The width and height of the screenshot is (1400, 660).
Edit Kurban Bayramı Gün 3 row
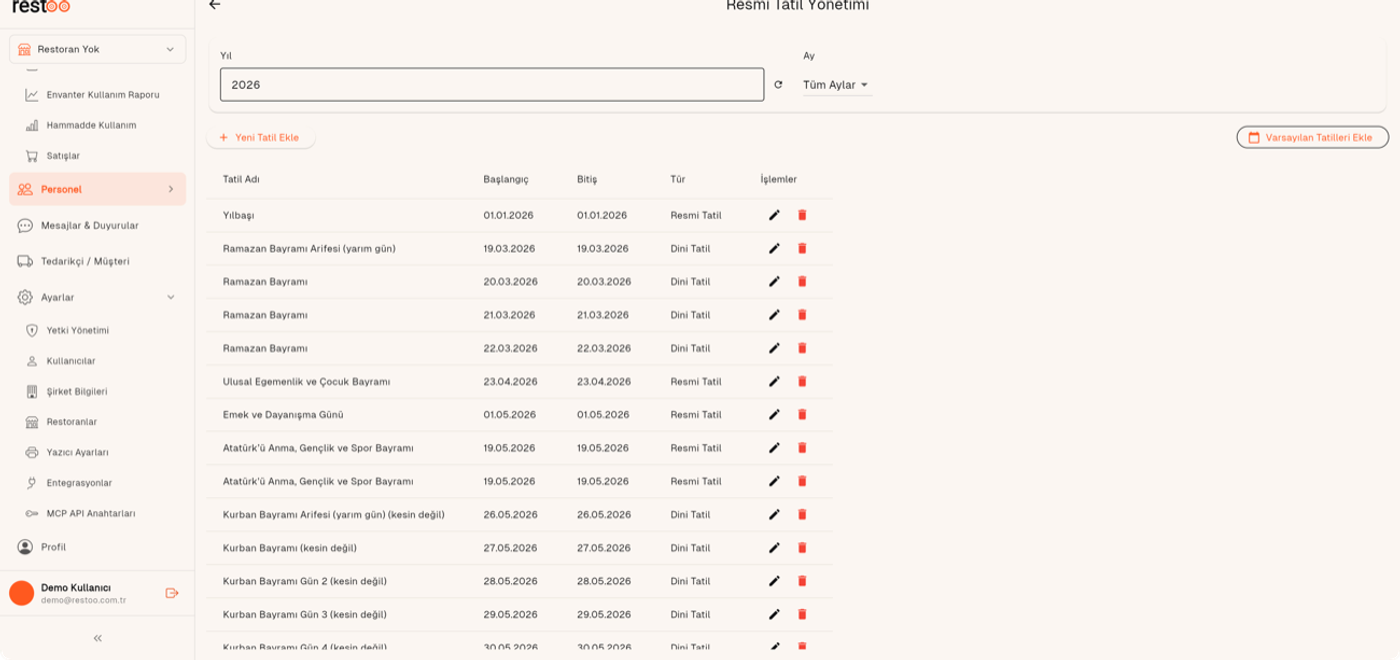click(774, 614)
